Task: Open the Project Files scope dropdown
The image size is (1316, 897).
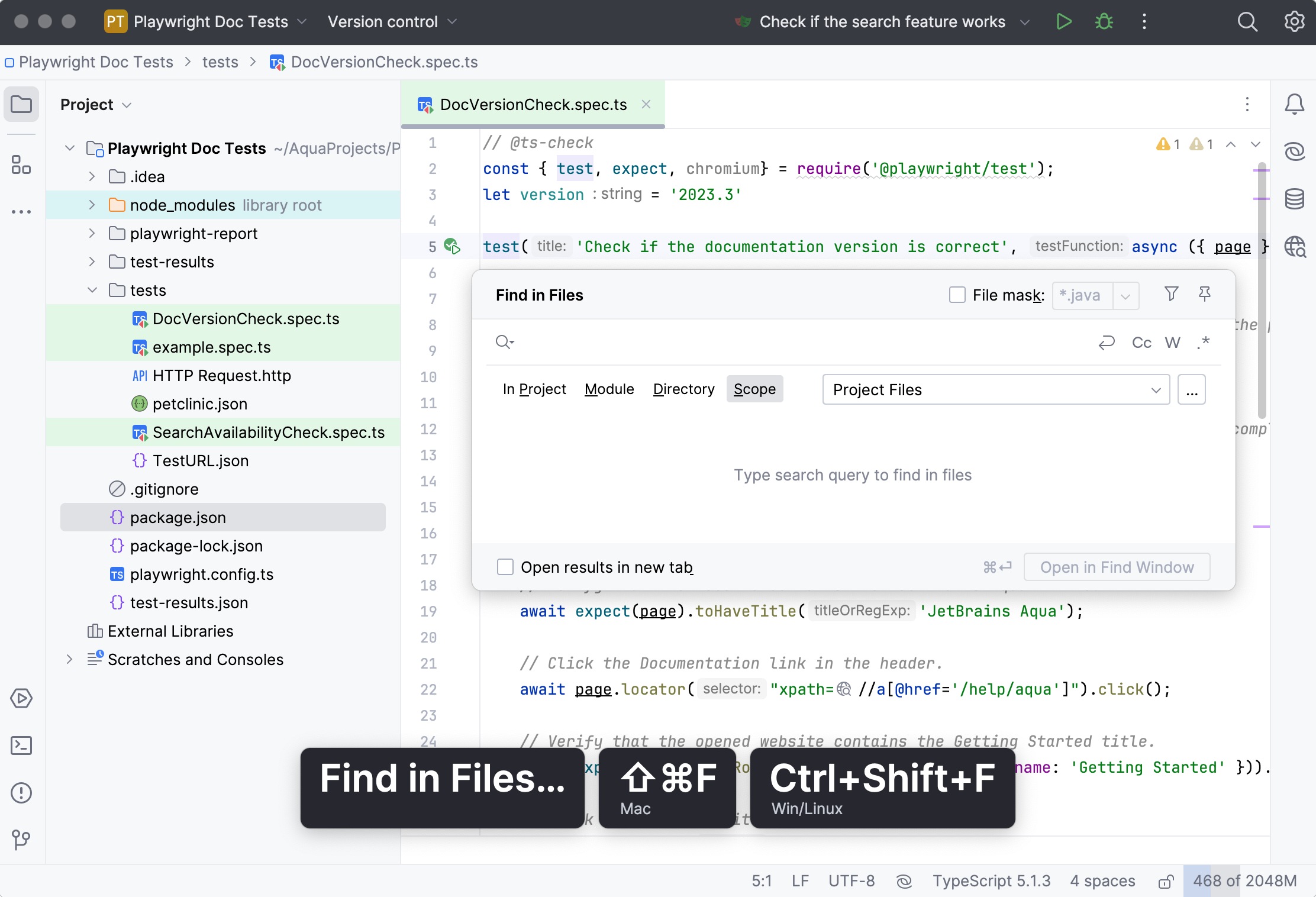Action: point(996,389)
